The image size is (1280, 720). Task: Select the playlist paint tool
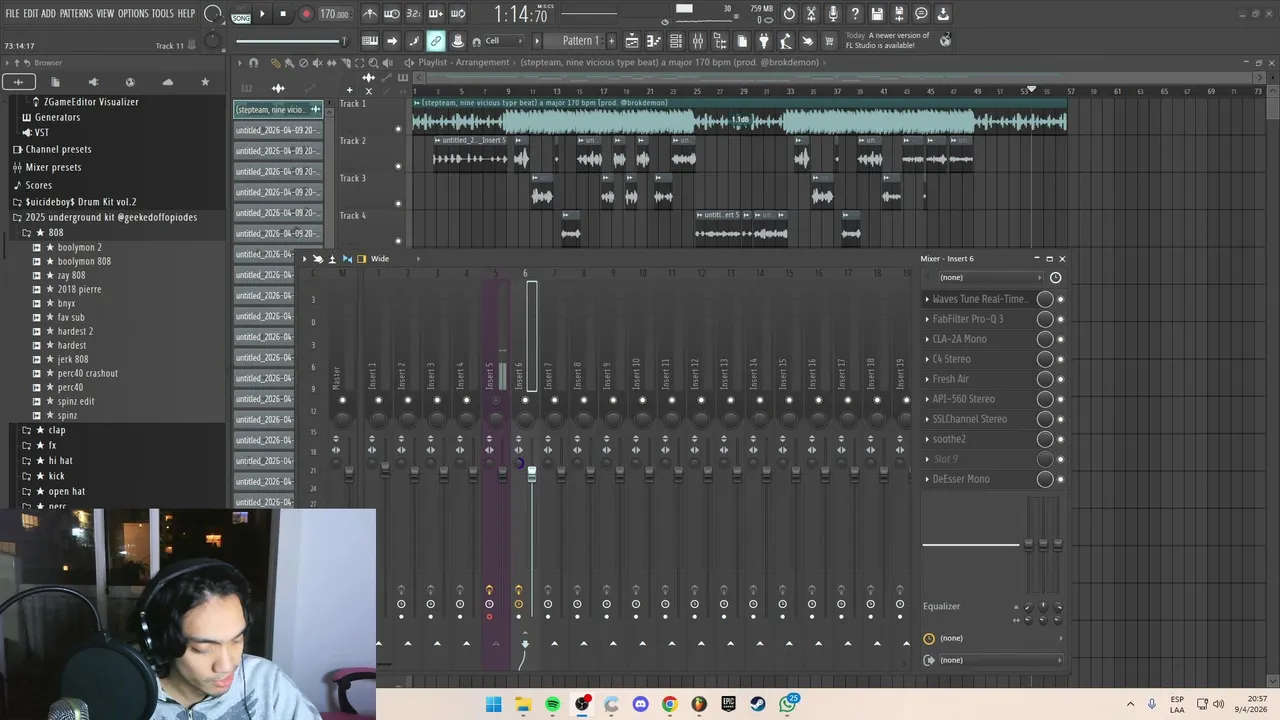[x=290, y=63]
